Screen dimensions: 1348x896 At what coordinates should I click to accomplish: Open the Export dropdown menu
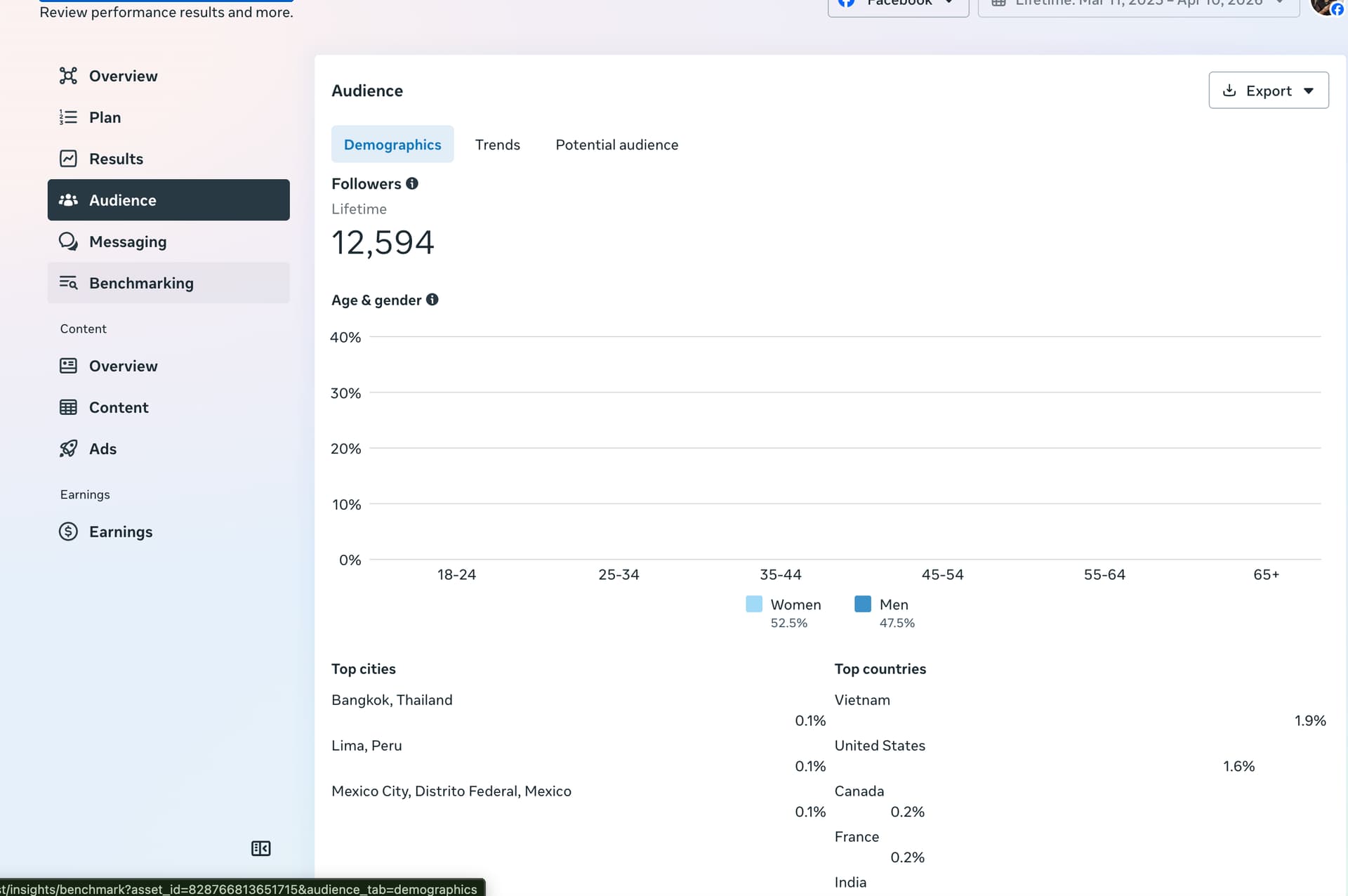[1268, 91]
